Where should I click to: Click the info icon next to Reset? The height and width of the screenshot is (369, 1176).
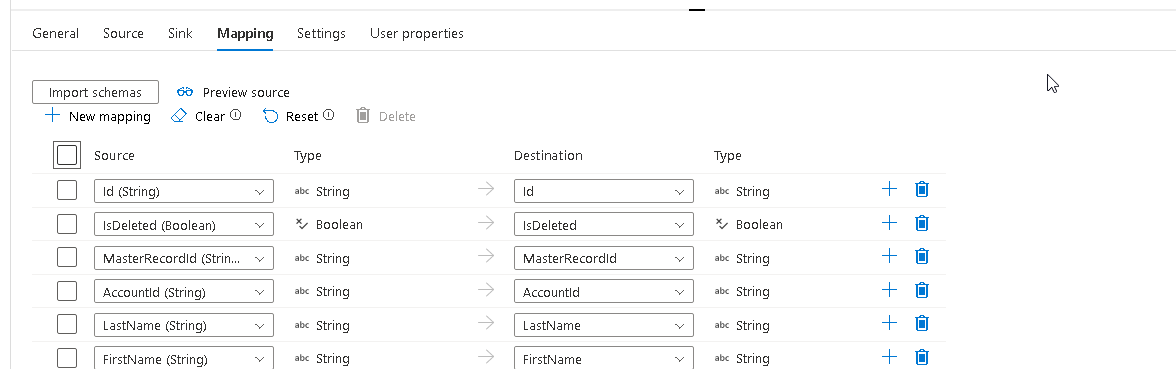(x=328, y=116)
